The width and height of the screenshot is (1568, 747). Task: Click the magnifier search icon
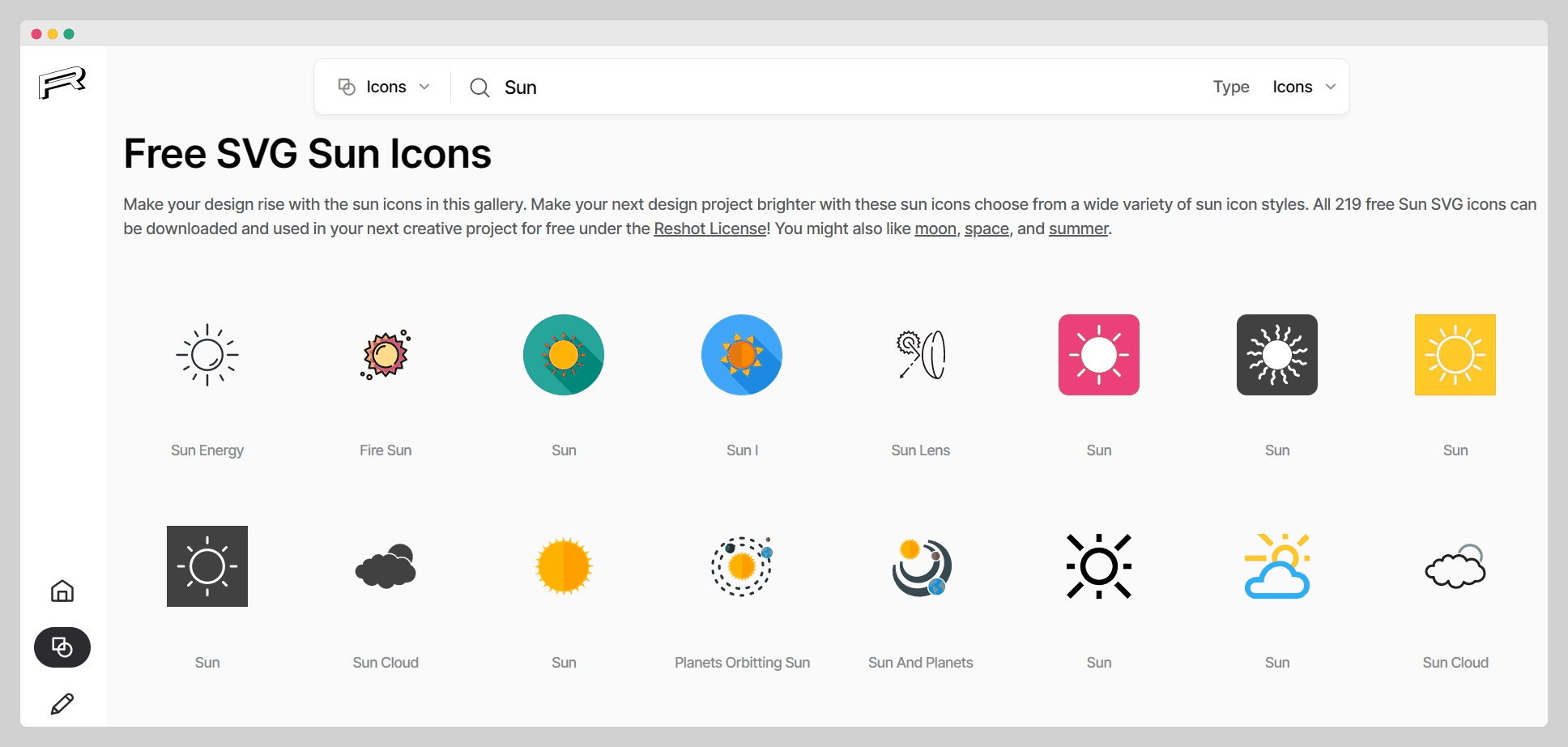479,88
